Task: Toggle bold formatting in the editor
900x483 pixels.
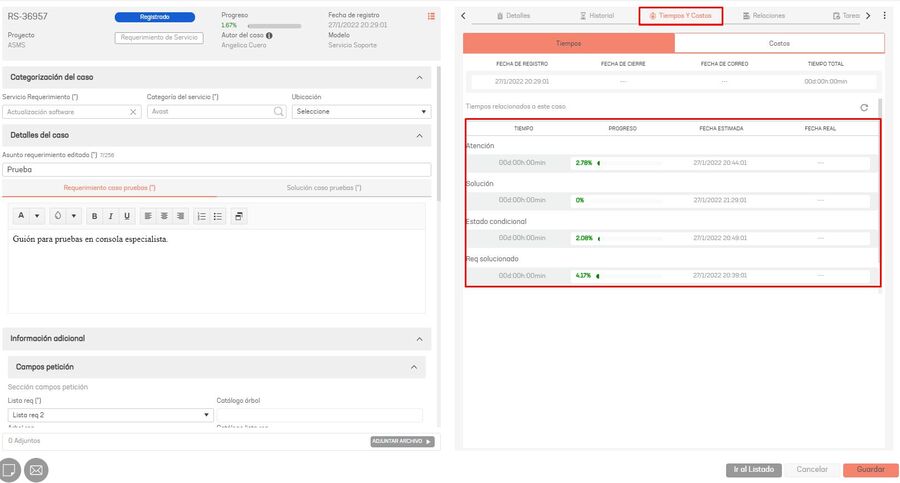Action: click(94, 216)
